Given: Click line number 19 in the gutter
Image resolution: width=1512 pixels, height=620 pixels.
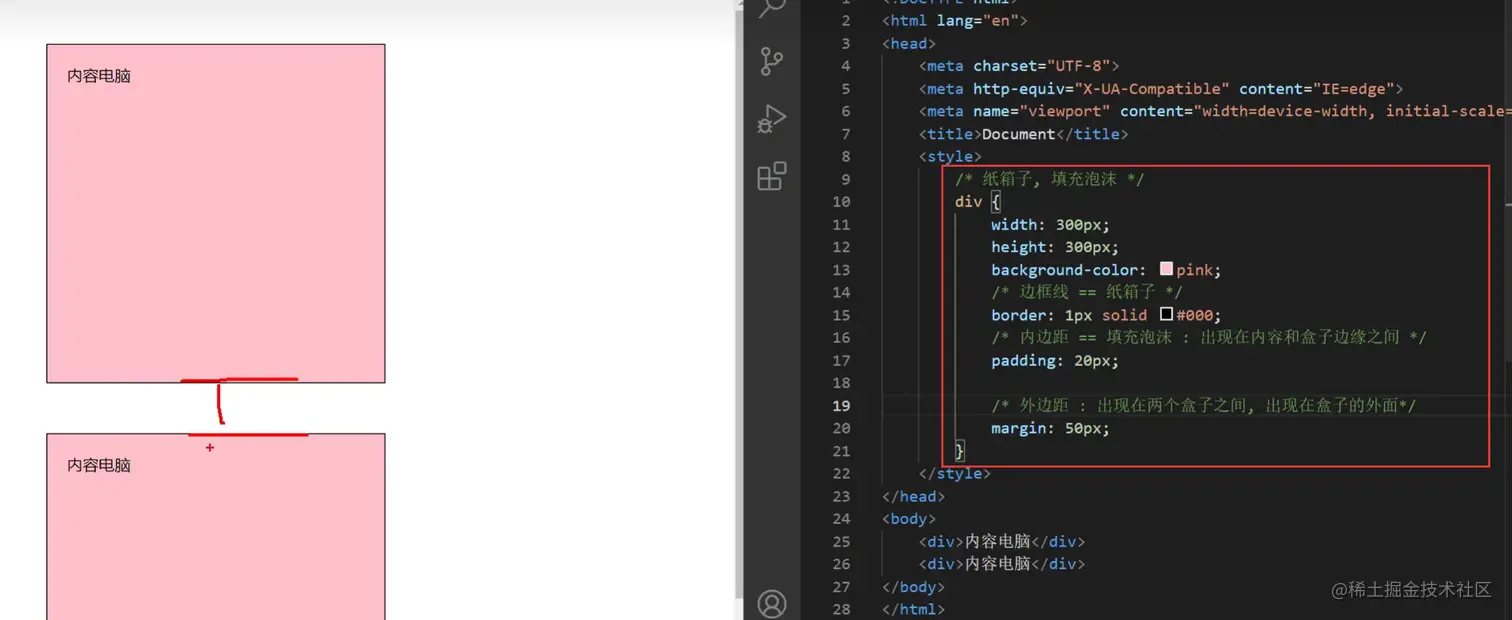Looking at the screenshot, I should pyautogui.click(x=841, y=405).
